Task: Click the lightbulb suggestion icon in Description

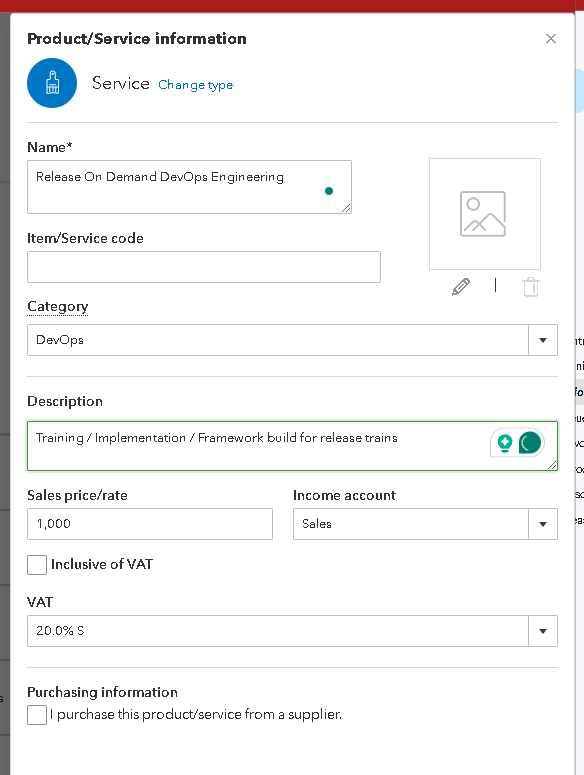Action: click(x=504, y=443)
